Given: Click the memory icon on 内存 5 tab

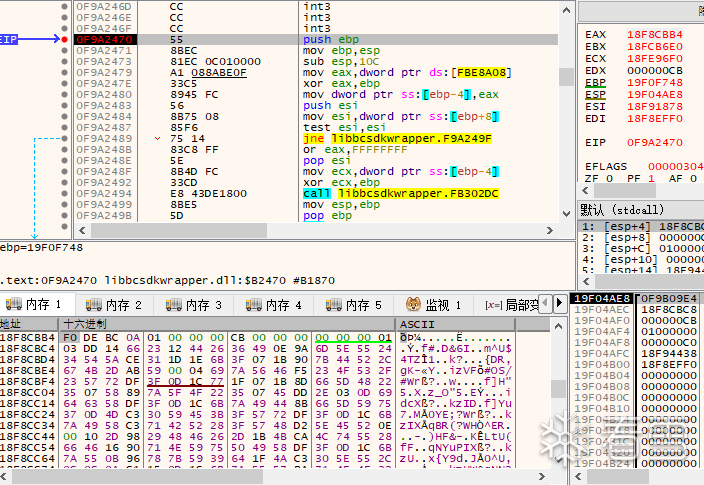Looking at the screenshot, I should (x=333, y=305).
